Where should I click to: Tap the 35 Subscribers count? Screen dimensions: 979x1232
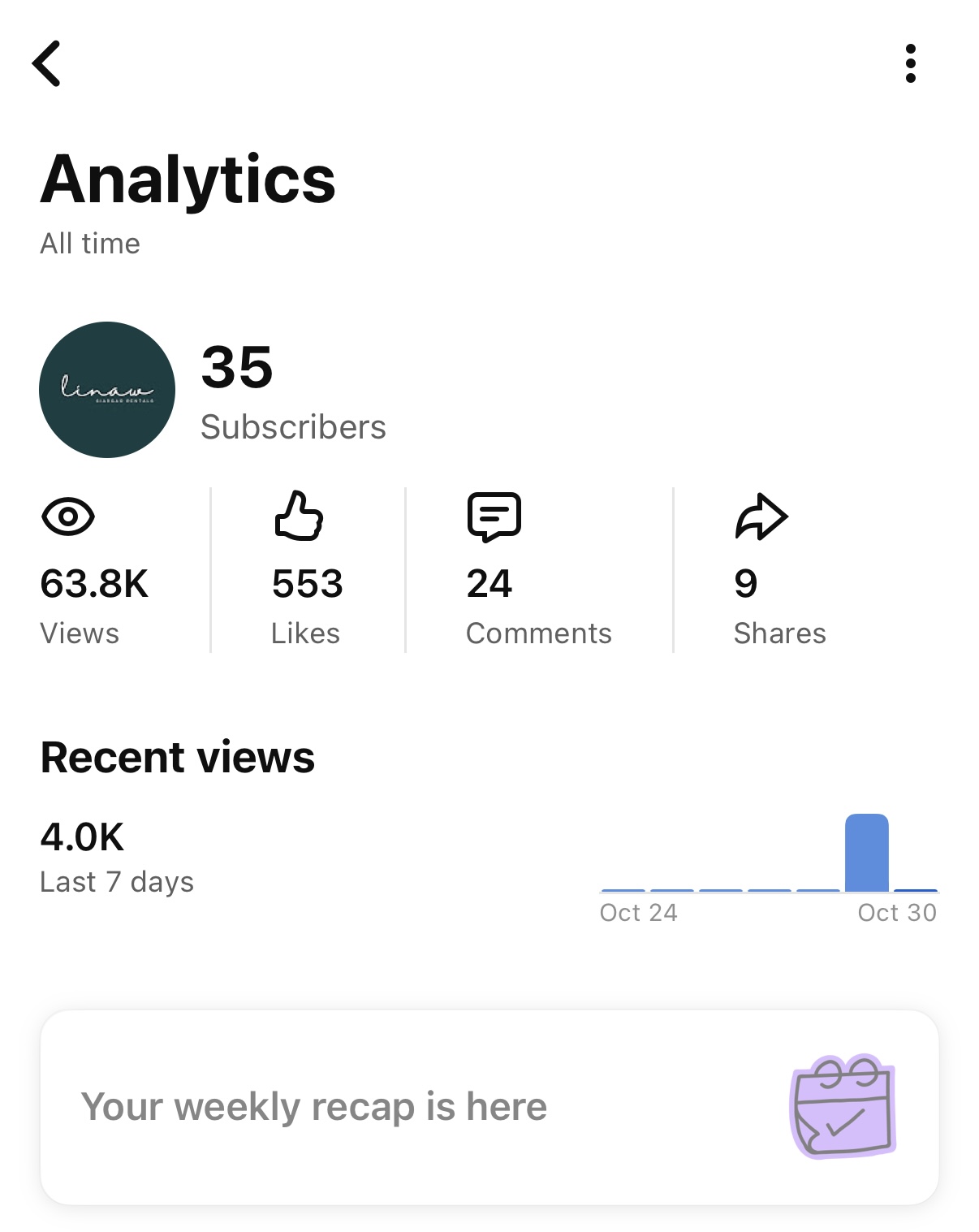pyautogui.click(x=237, y=367)
